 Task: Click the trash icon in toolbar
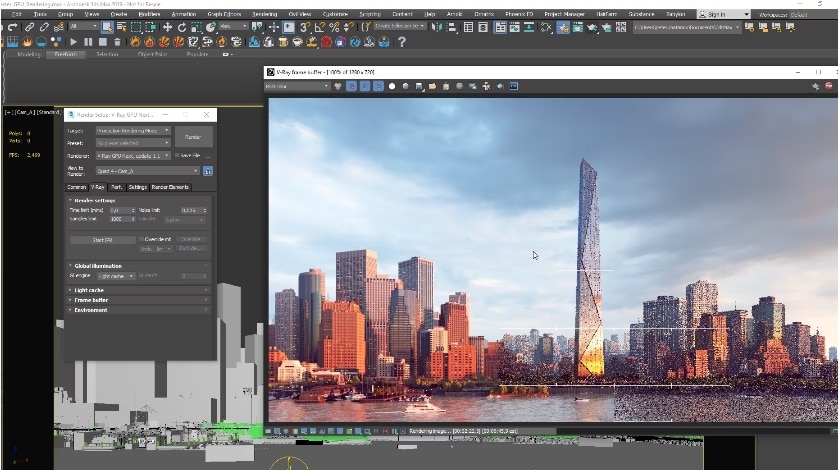tap(117, 42)
